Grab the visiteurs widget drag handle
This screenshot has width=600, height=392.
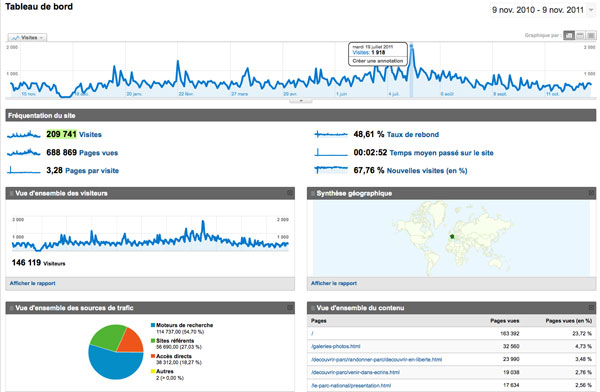(x=11, y=193)
